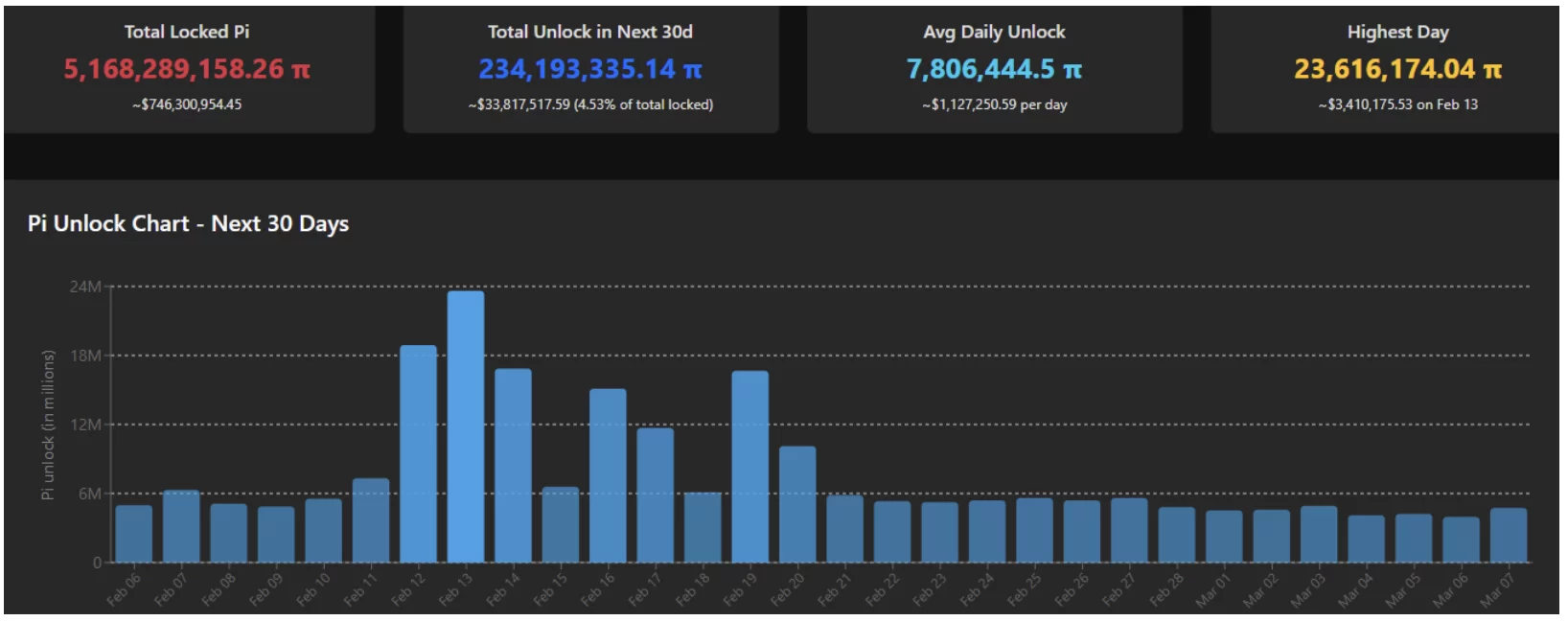This screenshot has width=1568, height=621.
Task: Click the Feb 17 bar
Action: point(655,494)
